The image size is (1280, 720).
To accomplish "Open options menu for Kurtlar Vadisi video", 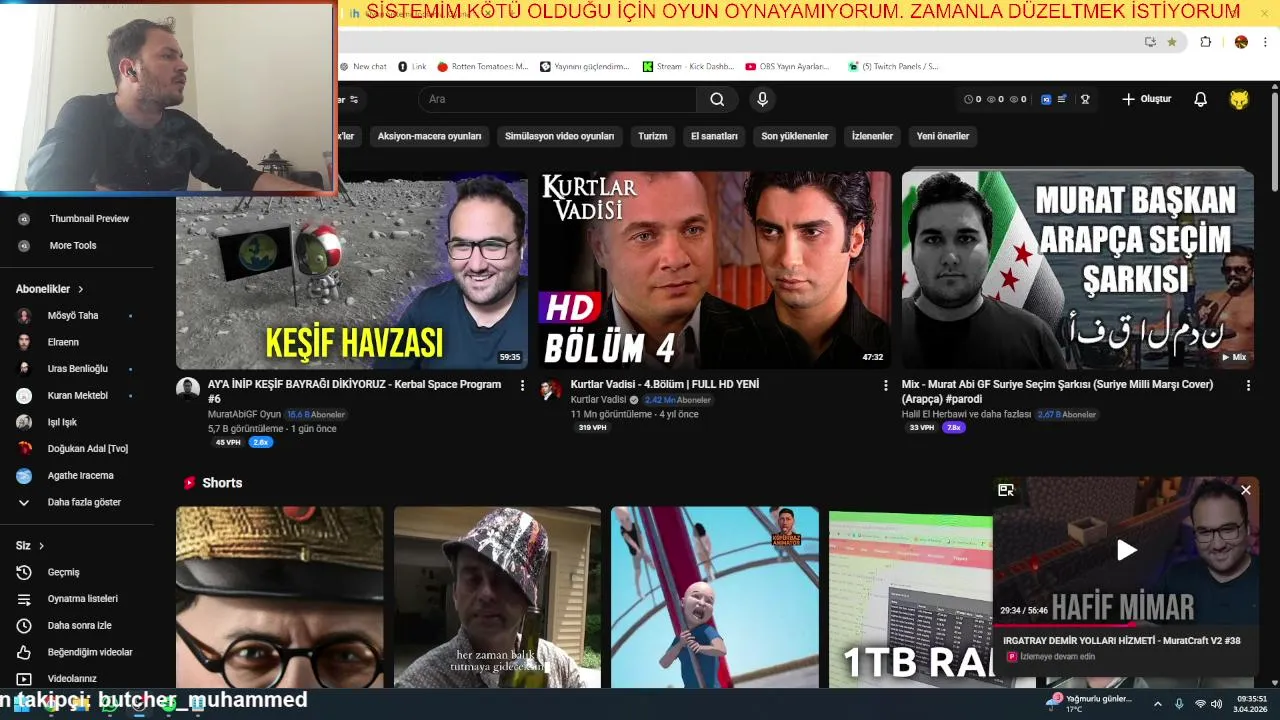I will point(885,385).
